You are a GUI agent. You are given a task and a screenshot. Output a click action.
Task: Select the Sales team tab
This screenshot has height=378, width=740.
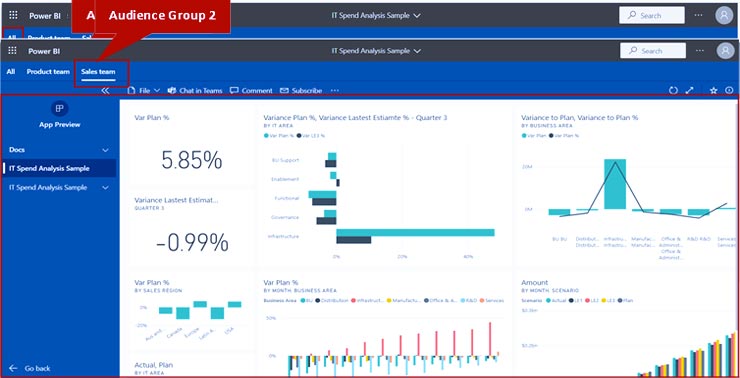coord(98,72)
